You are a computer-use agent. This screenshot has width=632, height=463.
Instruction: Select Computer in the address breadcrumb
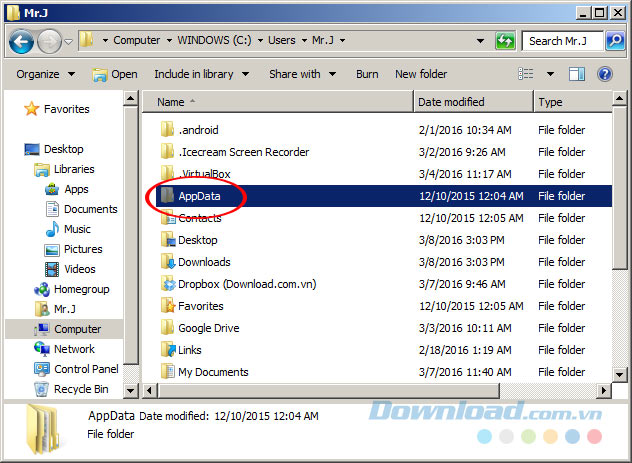[136, 40]
